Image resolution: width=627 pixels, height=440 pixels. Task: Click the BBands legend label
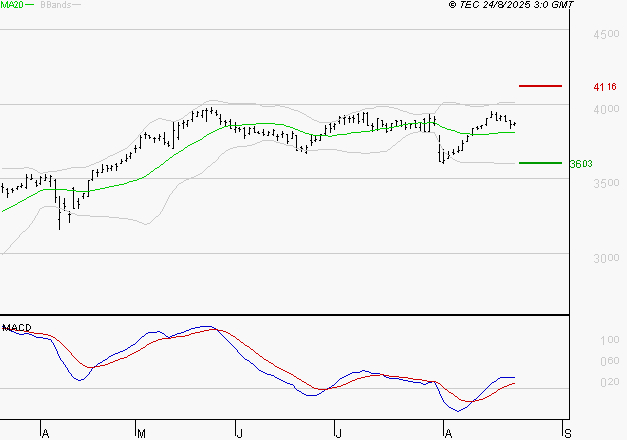(56, 5)
